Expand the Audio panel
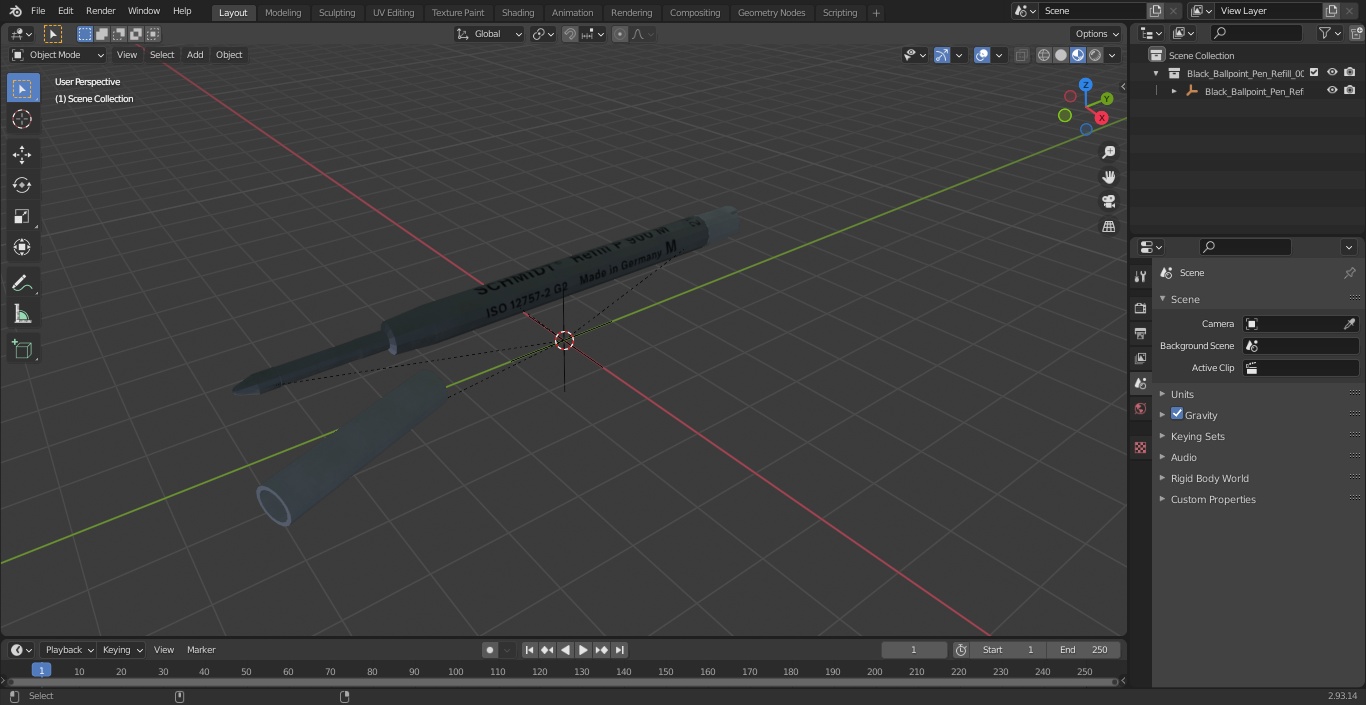 (1184, 457)
